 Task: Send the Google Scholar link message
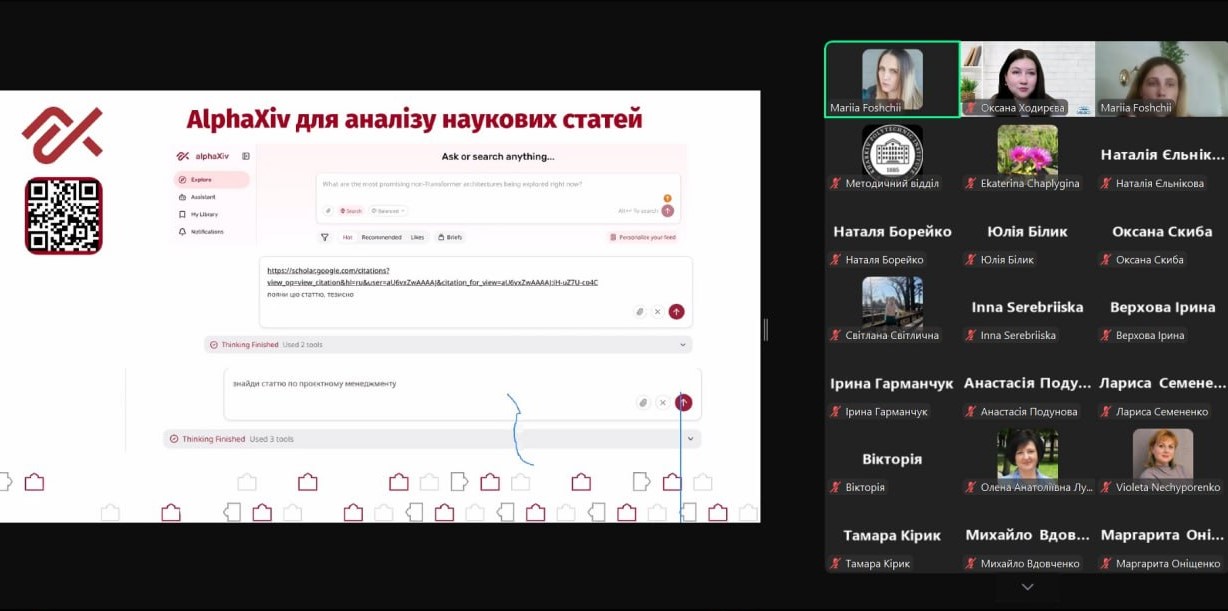coord(676,312)
